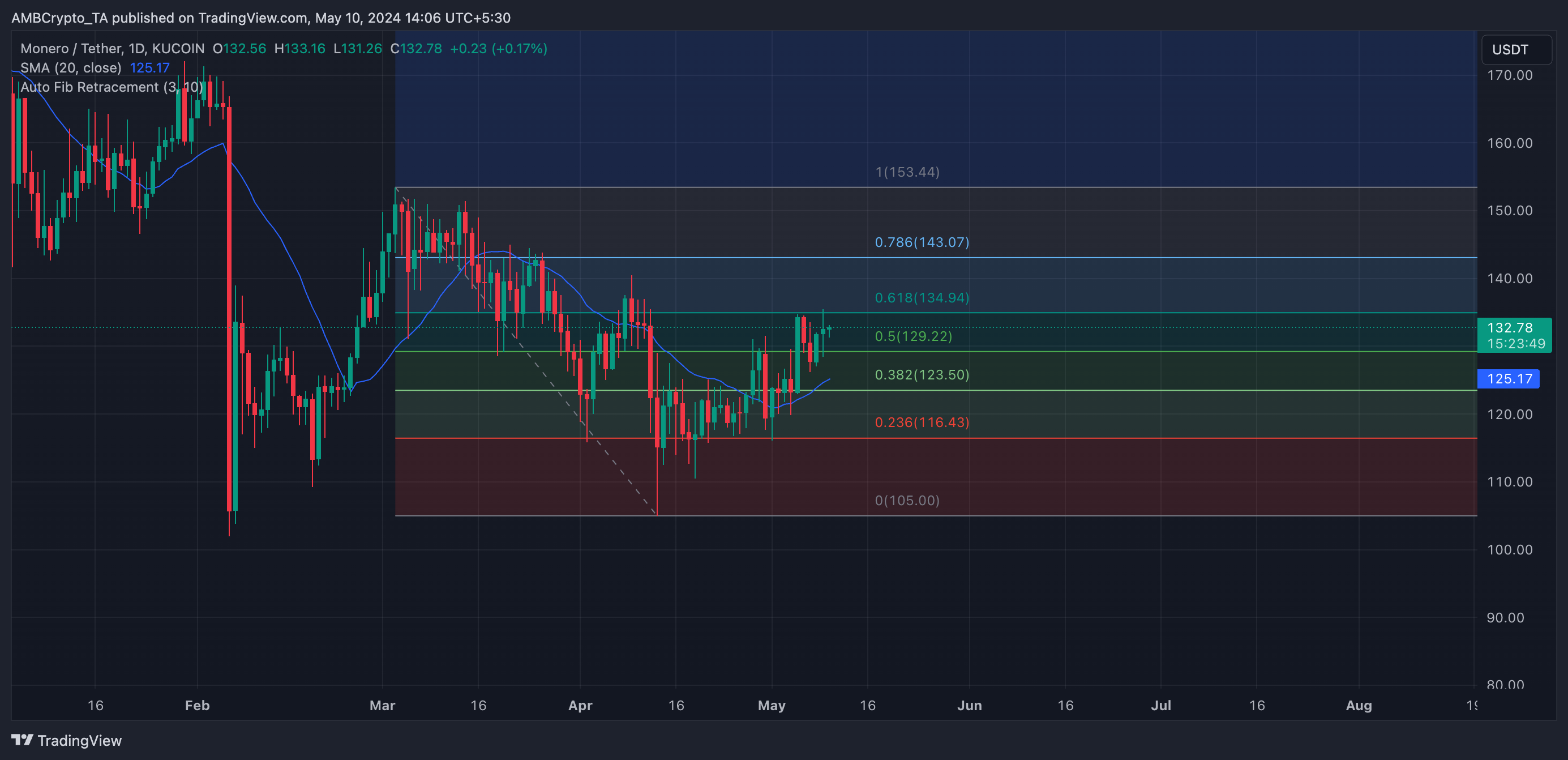This screenshot has width=1568, height=760.
Task: Click the blue 125.17 SMA price tag
Action: (x=1509, y=379)
